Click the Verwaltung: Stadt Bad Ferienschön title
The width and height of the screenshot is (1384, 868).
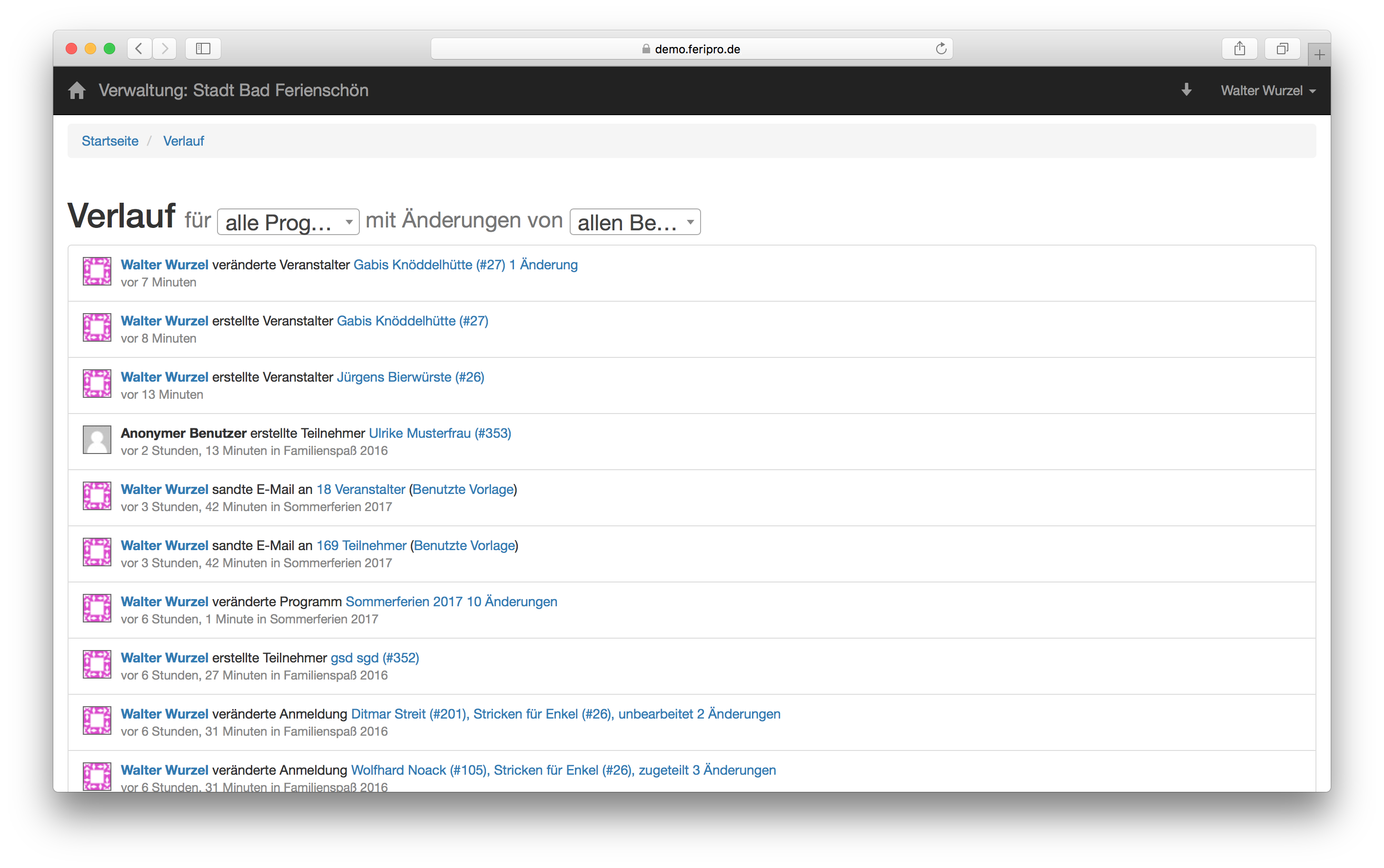[233, 91]
